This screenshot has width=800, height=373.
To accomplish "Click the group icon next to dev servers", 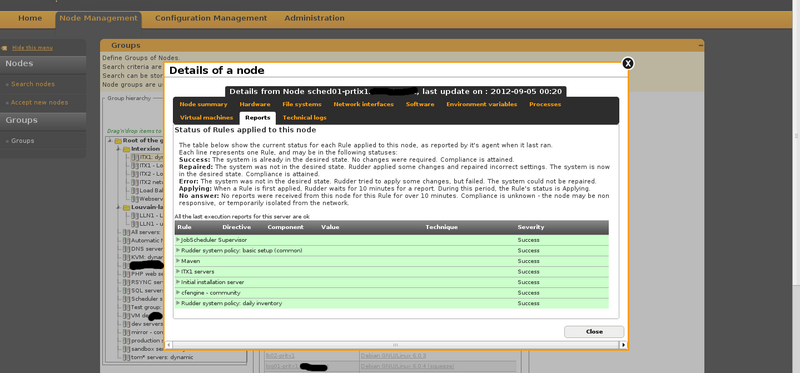I will [127, 324].
